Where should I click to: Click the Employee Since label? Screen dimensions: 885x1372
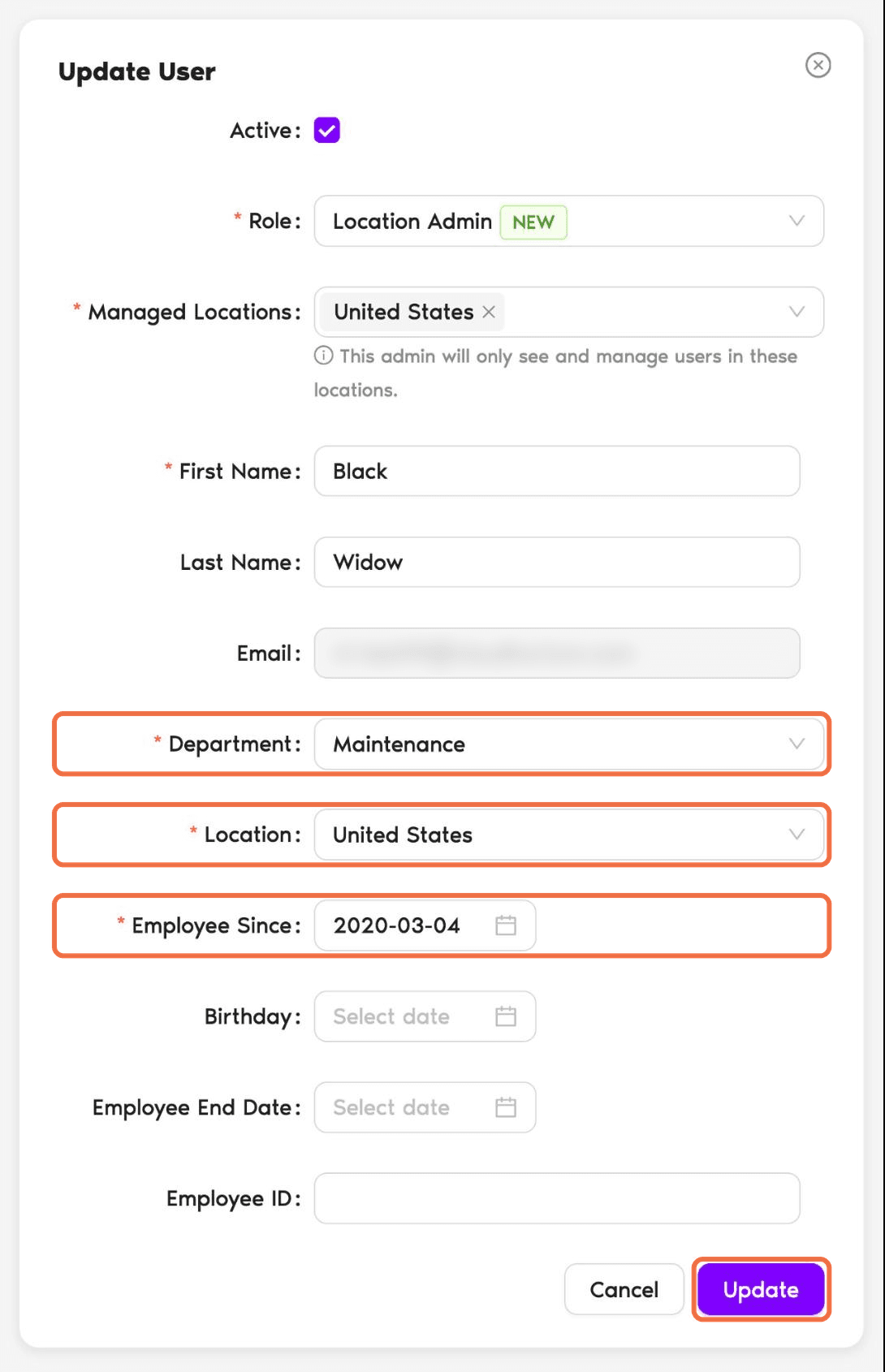point(215,926)
